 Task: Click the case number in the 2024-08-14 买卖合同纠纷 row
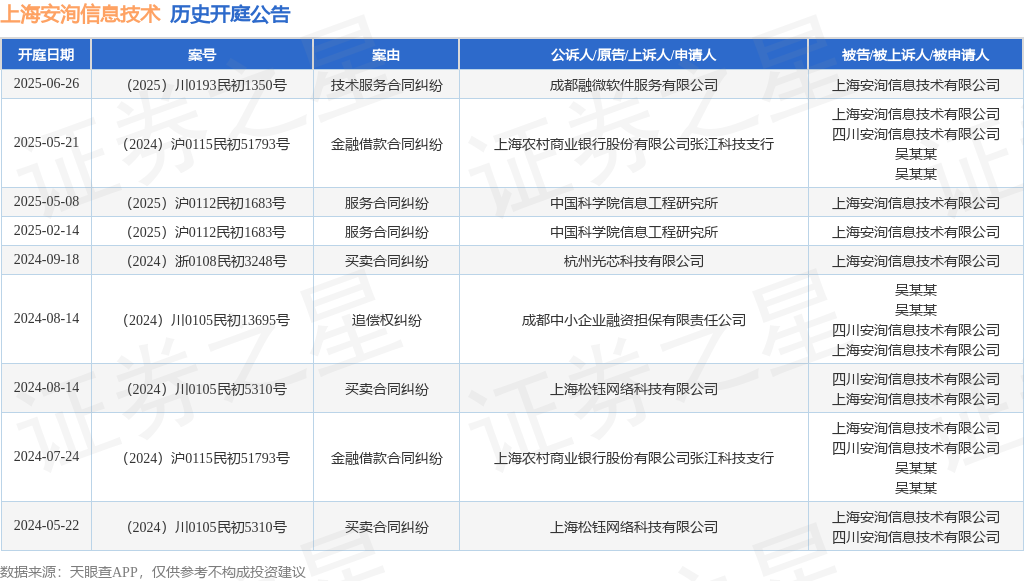tap(206, 389)
